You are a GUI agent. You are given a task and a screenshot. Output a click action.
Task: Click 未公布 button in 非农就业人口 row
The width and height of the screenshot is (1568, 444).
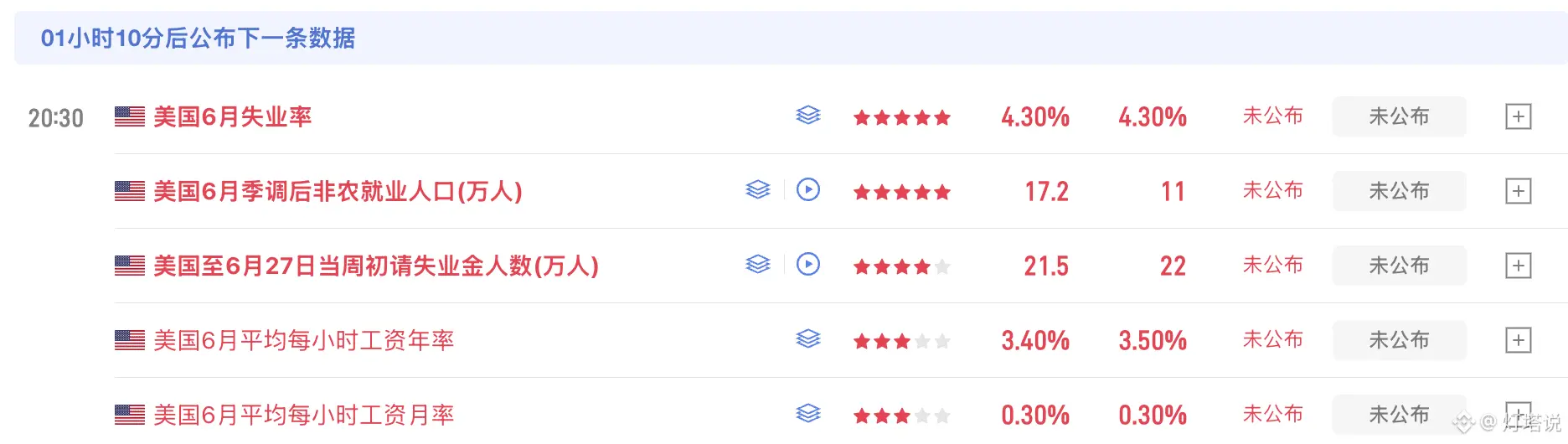click(1399, 191)
